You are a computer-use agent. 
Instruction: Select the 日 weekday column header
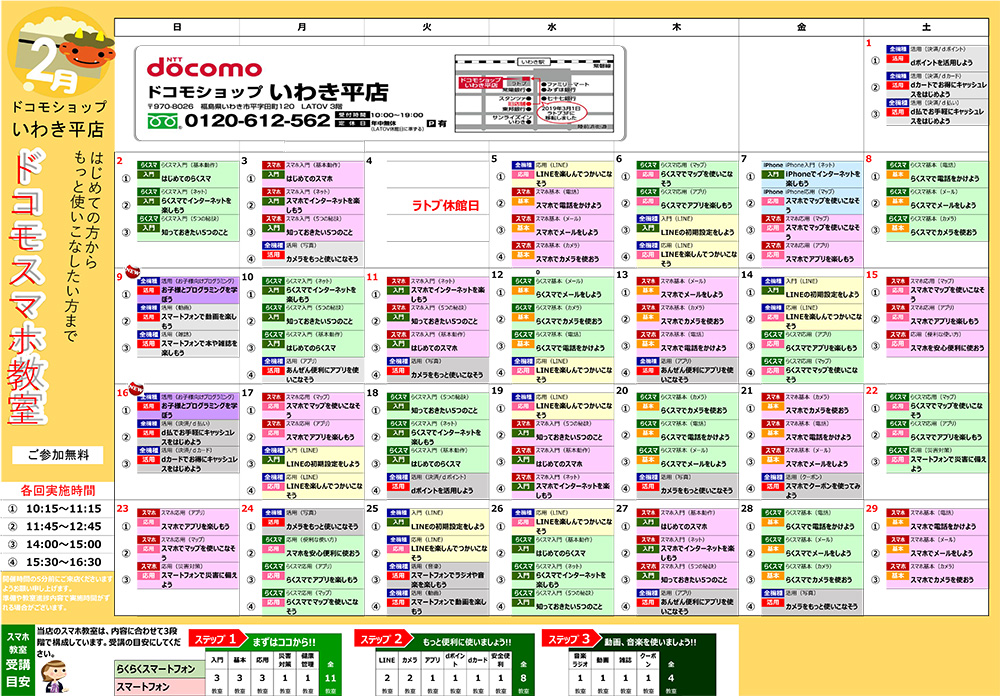click(x=177, y=27)
